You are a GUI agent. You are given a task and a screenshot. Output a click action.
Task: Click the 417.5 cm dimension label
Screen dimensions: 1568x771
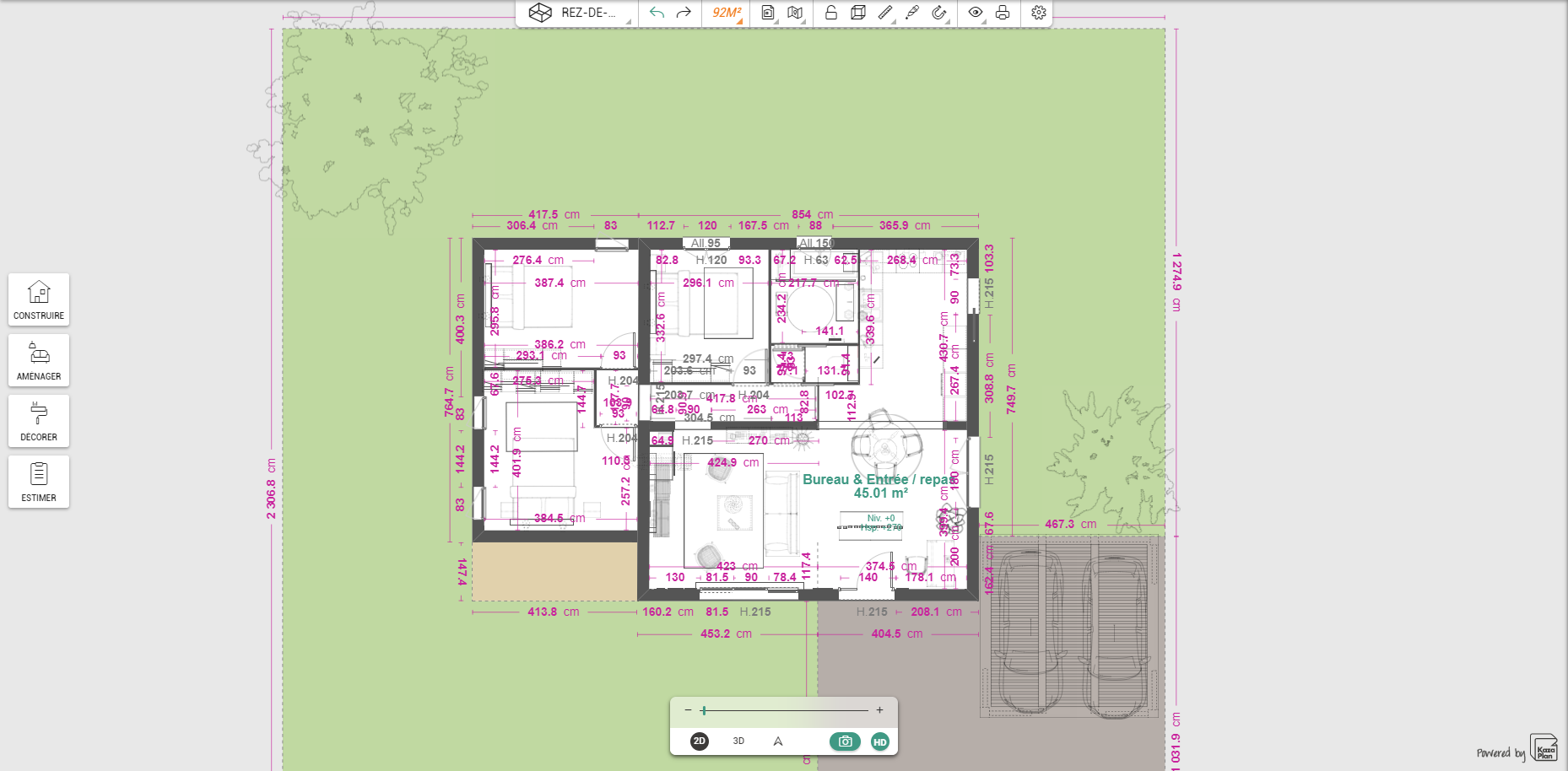pos(554,214)
